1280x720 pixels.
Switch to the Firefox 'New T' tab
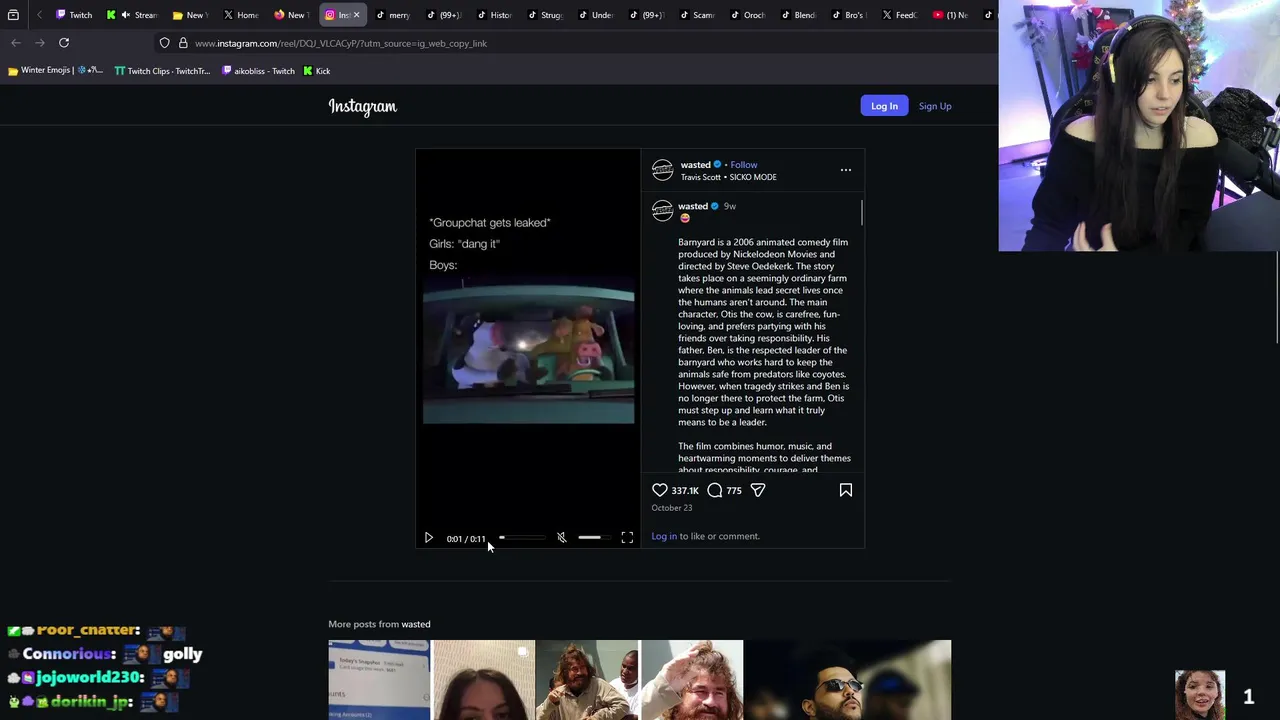(x=291, y=15)
